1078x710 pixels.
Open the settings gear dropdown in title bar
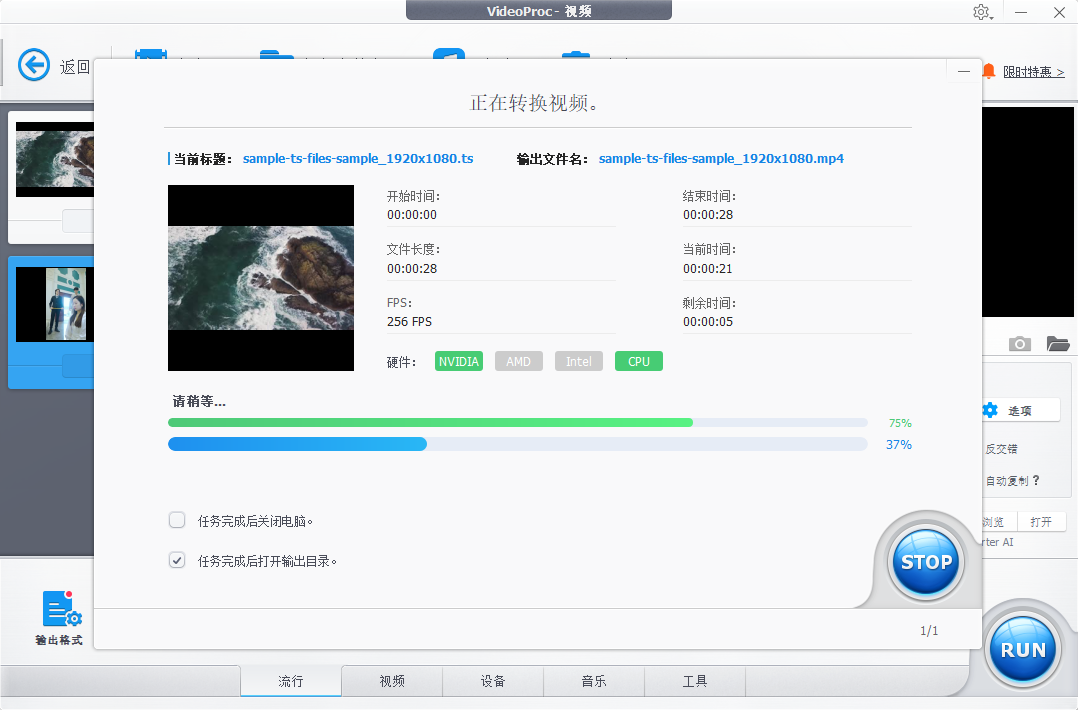(x=981, y=12)
